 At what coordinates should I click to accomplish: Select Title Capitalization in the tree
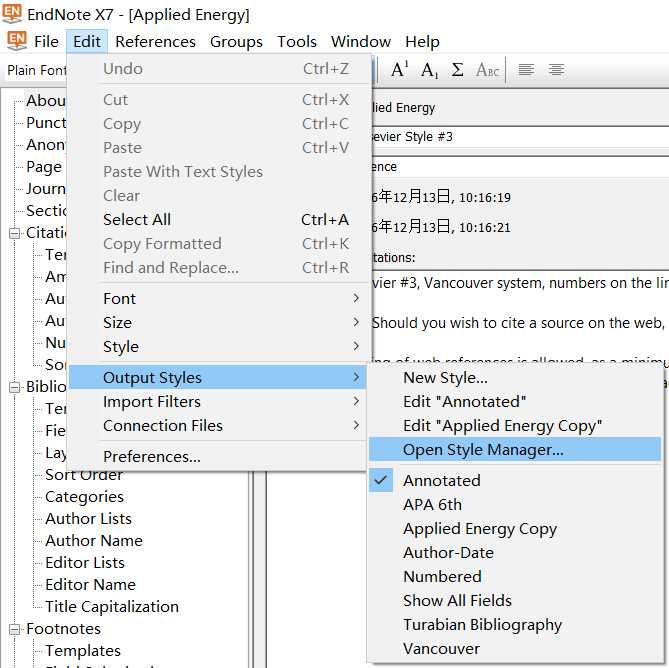click(x=112, y=607)
